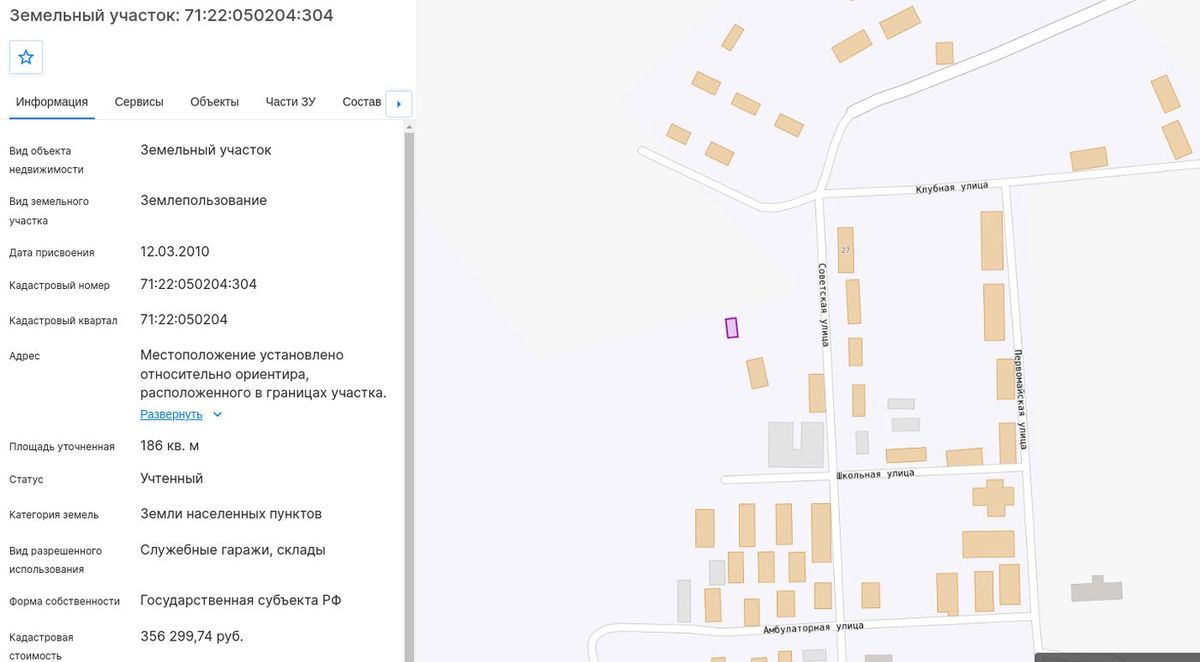The height and width of the screenshot is (662, 1200).
Task: Select the purple highlighted parcel on the map
Action: click(x=732, y=327)
